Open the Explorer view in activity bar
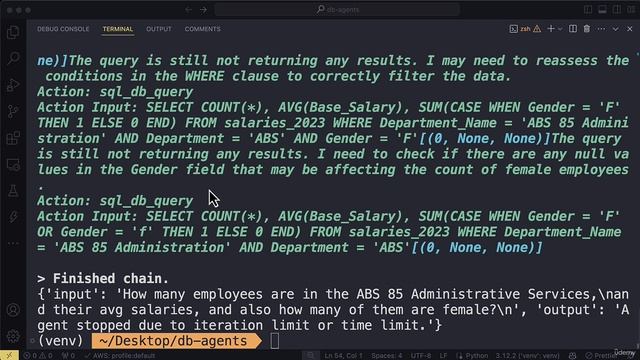The height and width of the screenshot is (360, 640). click(13, 32)
